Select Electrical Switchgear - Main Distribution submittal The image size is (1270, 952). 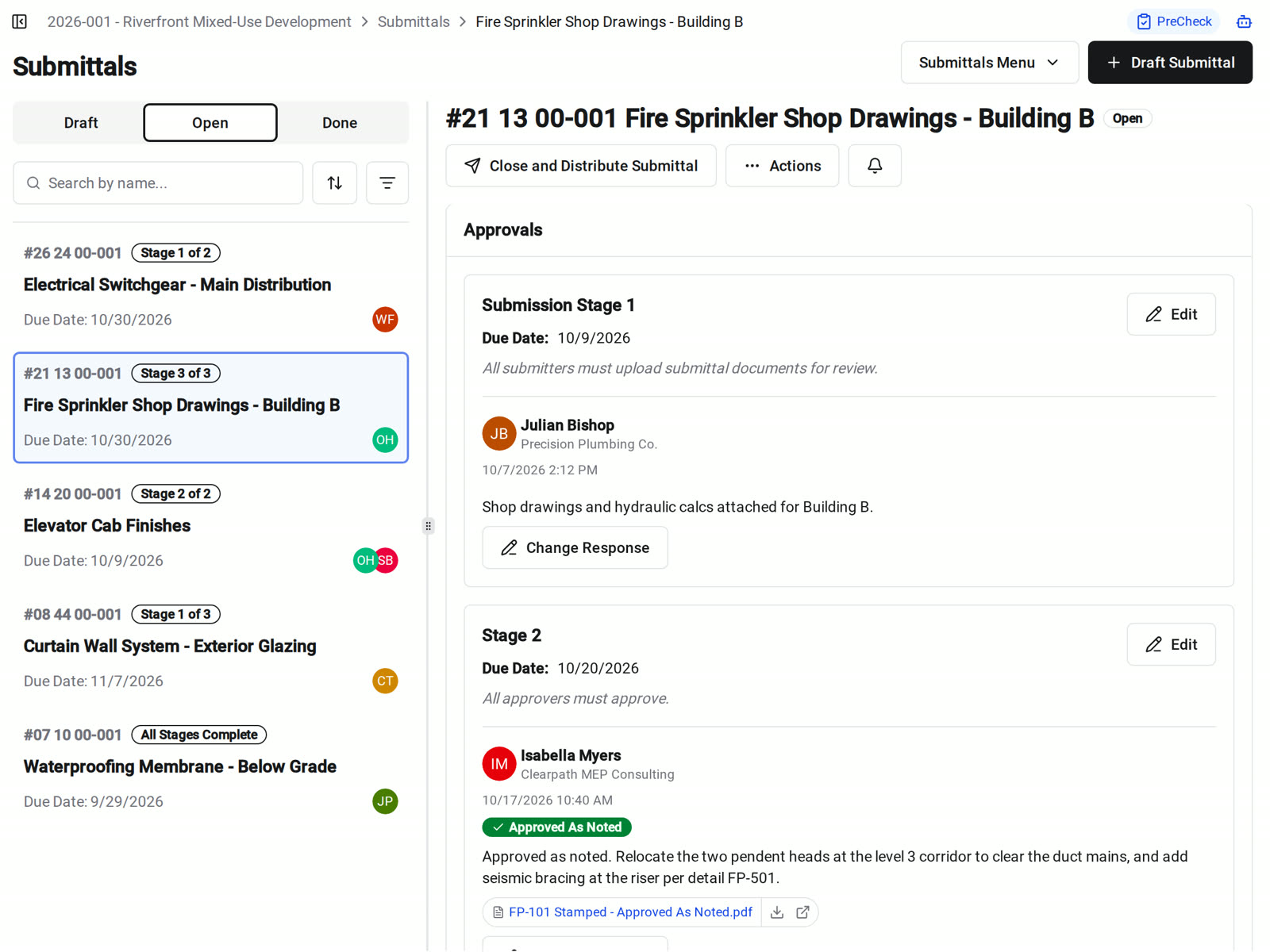click(211, 287)
